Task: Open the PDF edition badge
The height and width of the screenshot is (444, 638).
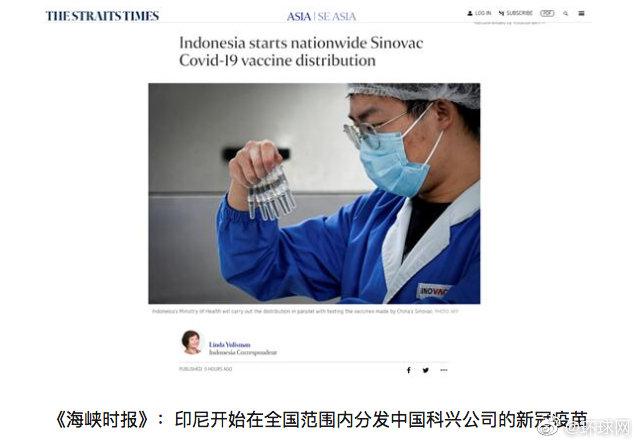Action: (x=547, y=13)
